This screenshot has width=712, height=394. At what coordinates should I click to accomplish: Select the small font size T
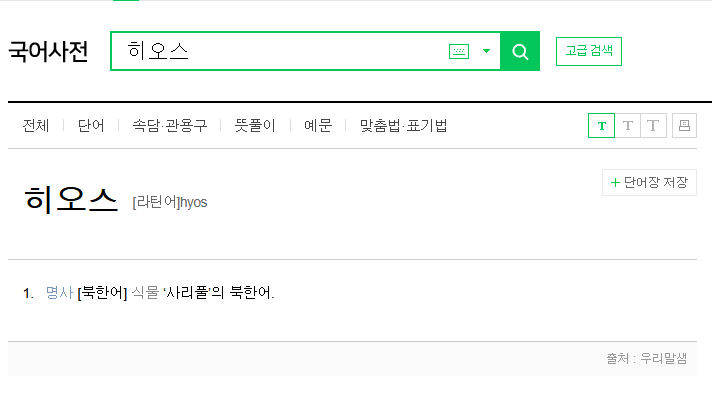tap(601, 126)
